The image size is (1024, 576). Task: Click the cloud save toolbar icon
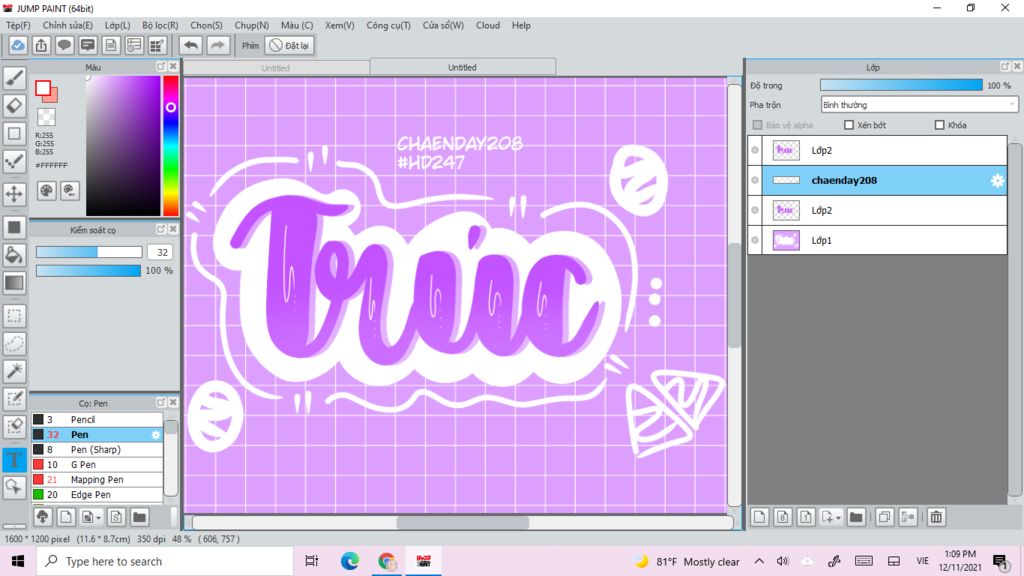(x=18, y=45)
